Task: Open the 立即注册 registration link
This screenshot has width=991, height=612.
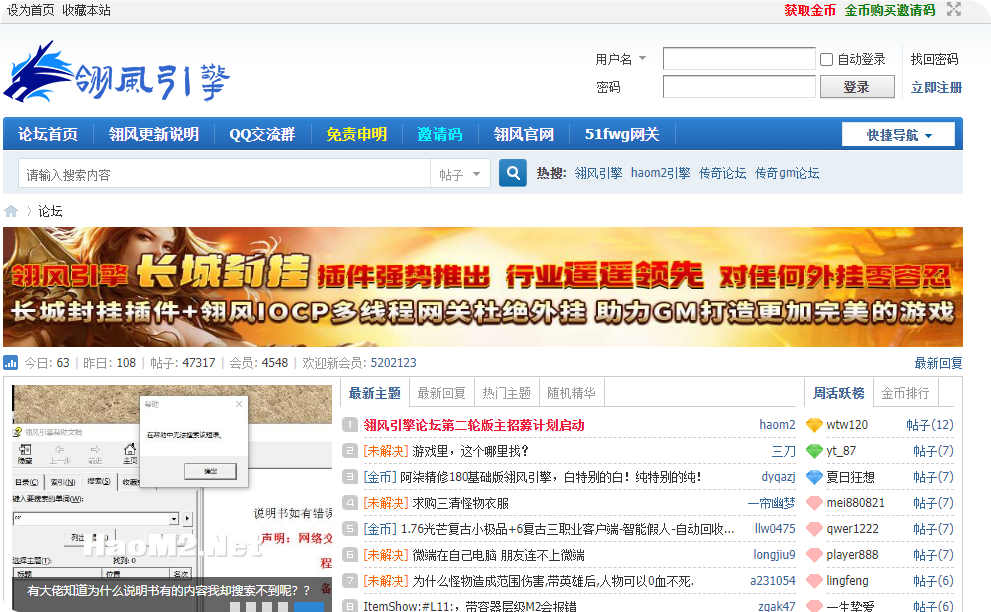Action: (x=936, y=87)
